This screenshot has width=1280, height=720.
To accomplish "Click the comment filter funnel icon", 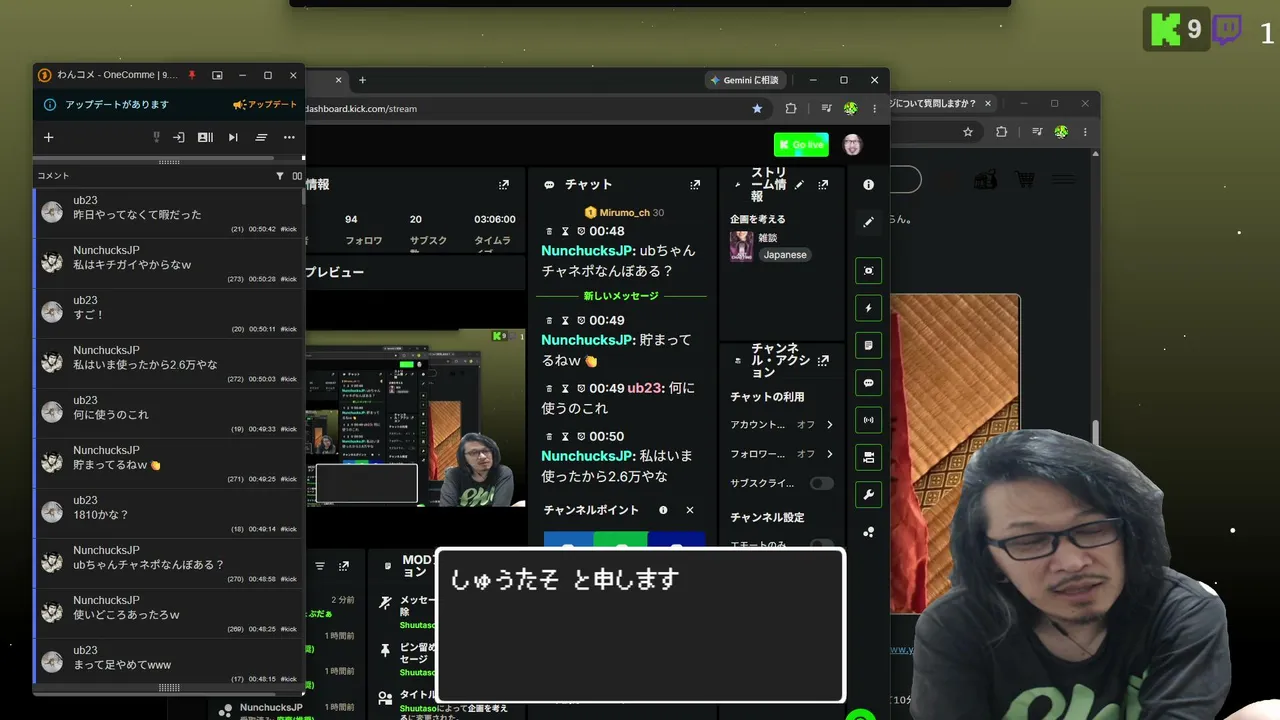I will coord(280,176).
